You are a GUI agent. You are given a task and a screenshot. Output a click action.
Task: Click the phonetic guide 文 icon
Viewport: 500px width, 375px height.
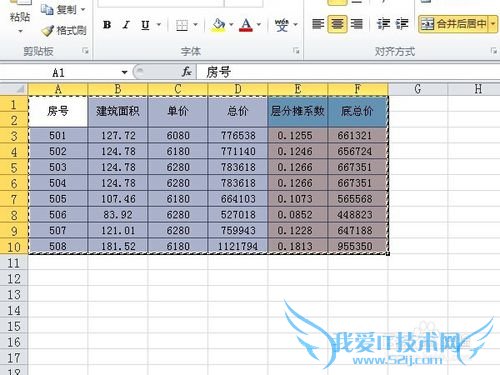282,25
